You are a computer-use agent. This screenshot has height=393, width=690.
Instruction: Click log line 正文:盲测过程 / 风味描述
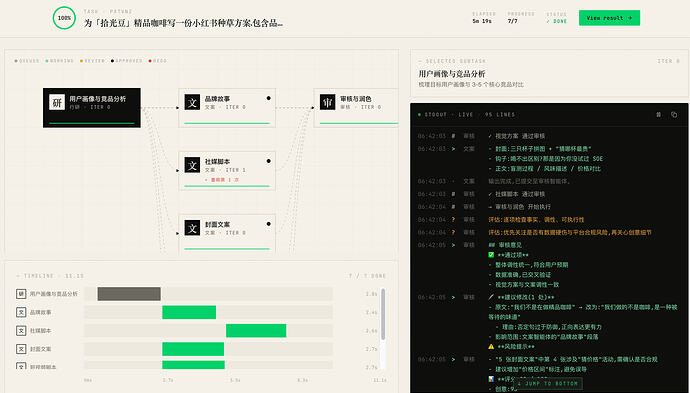545,169
